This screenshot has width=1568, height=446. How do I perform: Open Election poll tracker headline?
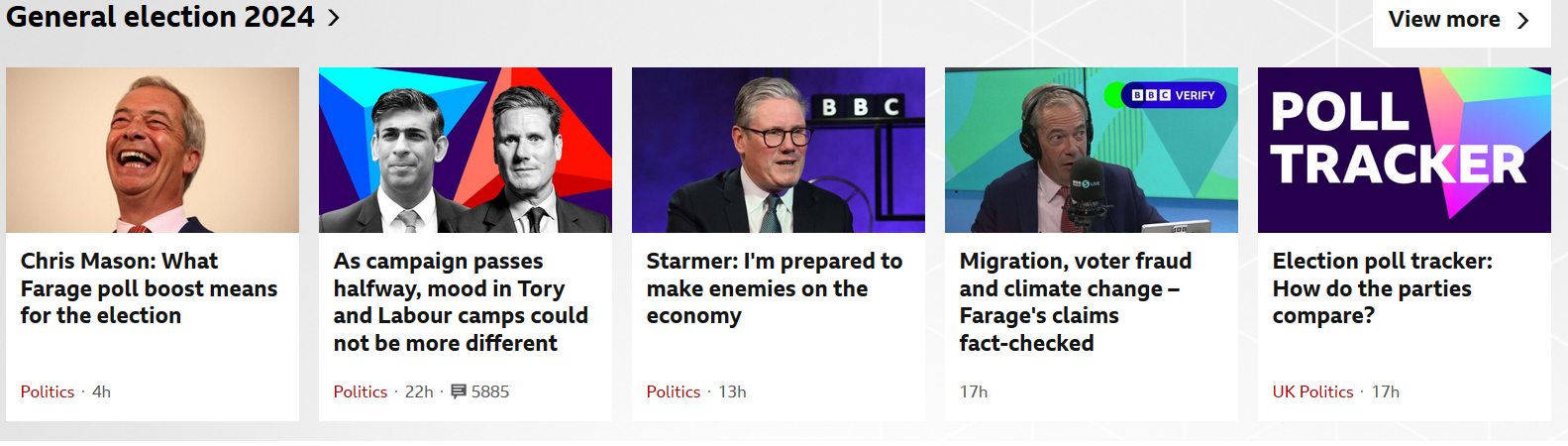[x=1382, y=288]
